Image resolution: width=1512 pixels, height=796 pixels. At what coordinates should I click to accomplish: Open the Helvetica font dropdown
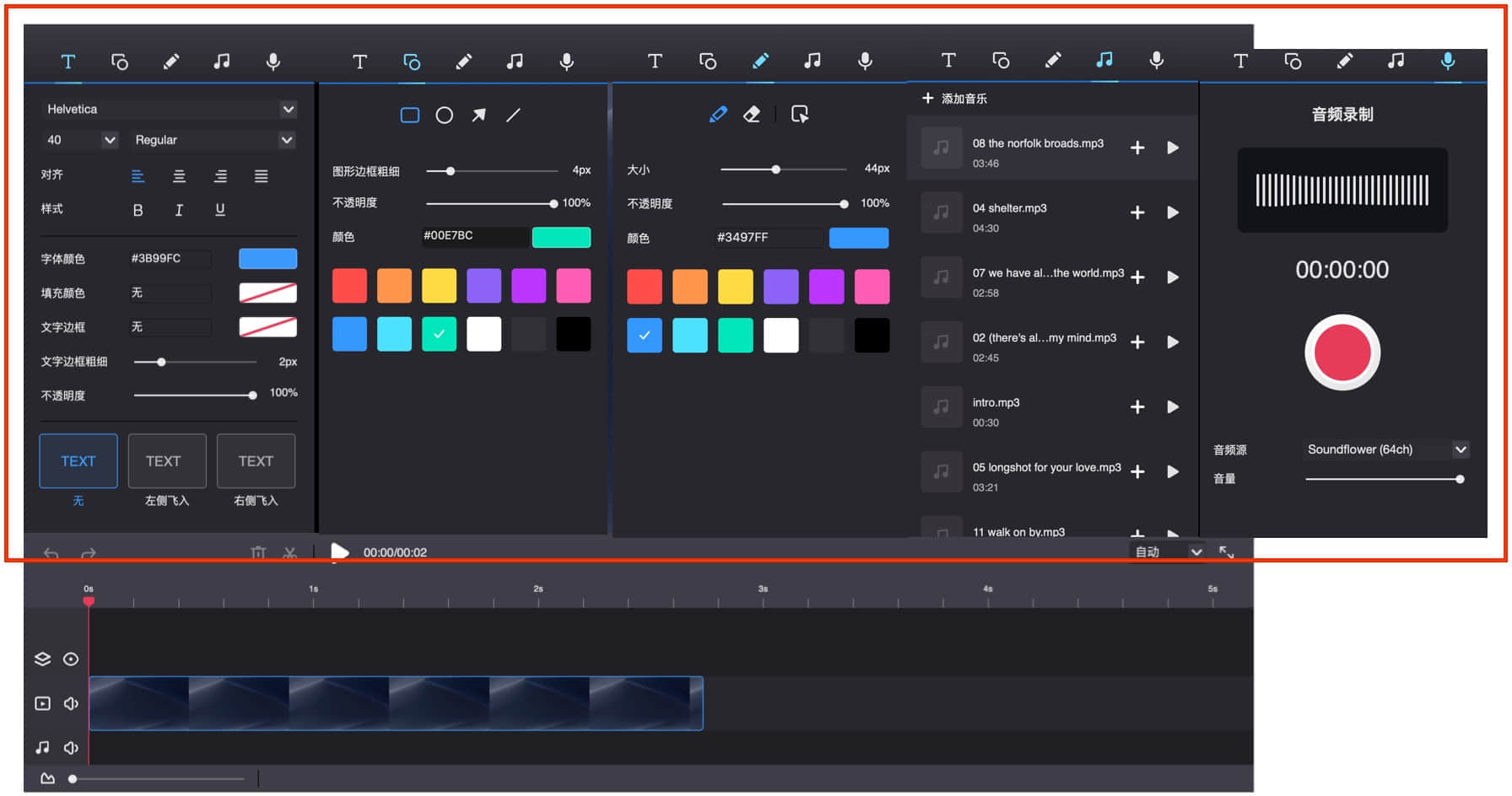[x=169, y=109]
